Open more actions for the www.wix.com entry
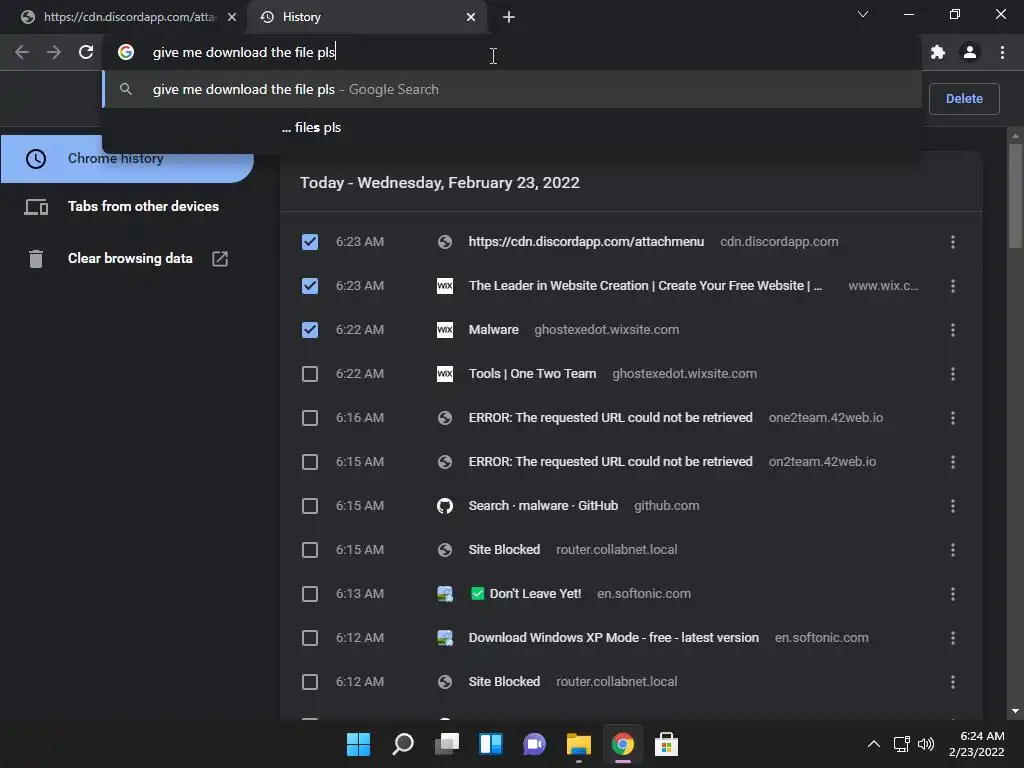1024x768 pixels. pyautogui.click(x=953, y=286)
